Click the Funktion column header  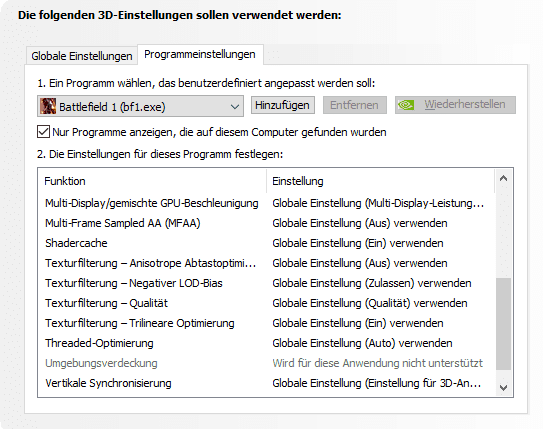(x=152, y=181)
